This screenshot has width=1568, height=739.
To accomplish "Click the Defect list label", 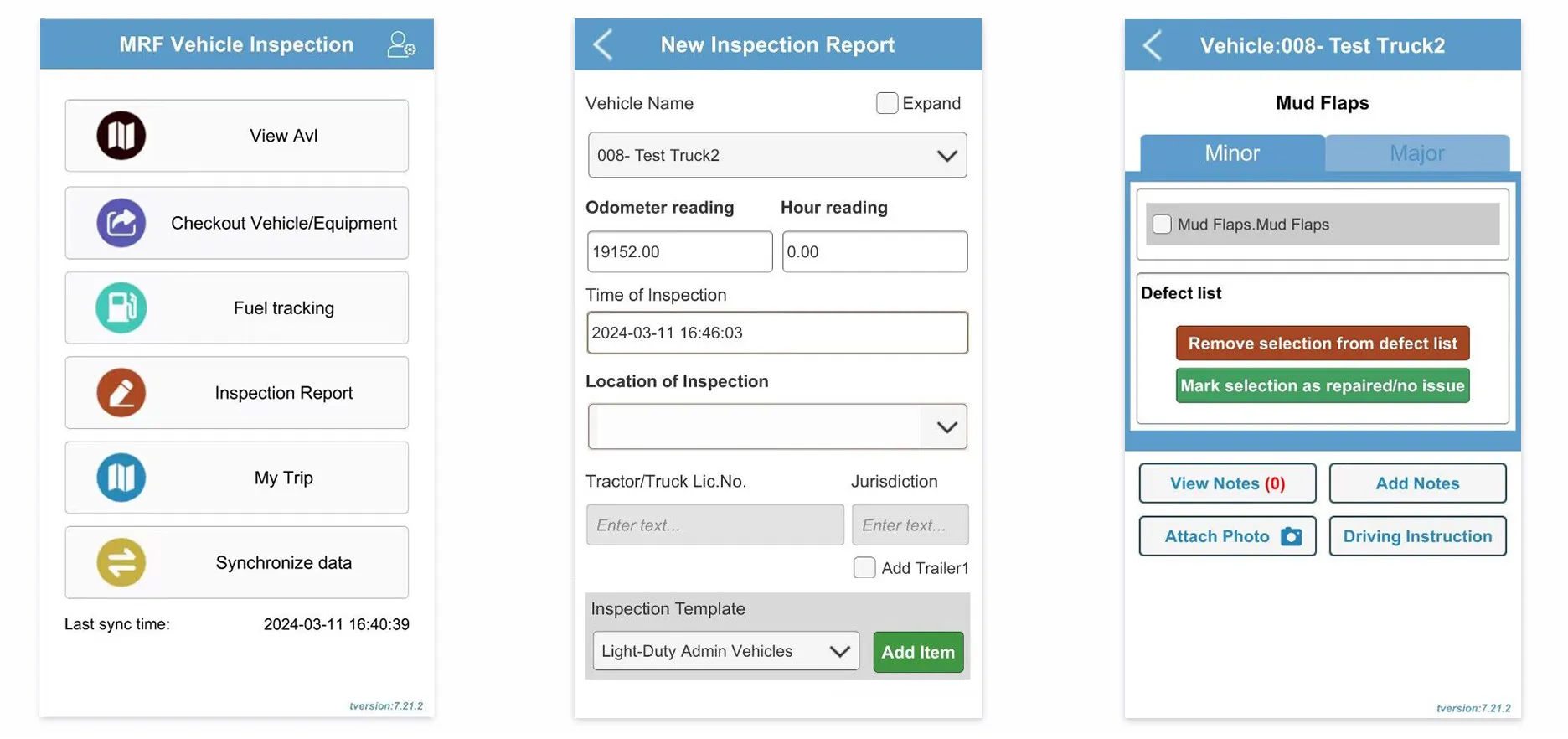I will coord(1181,293).
